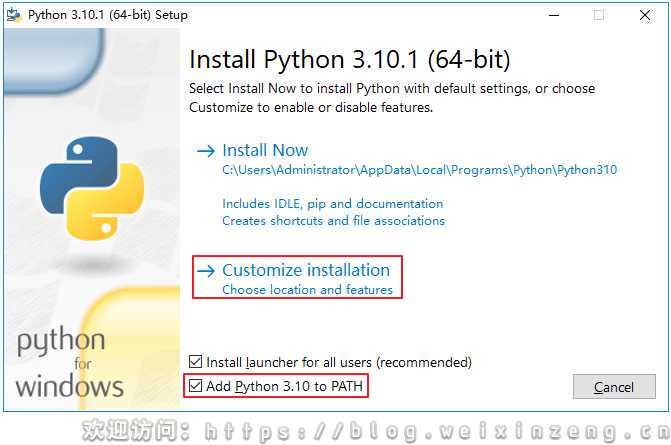The image size is (671, 445).
Task: Cancel the Python setup
Action: (x=614, y=387)
